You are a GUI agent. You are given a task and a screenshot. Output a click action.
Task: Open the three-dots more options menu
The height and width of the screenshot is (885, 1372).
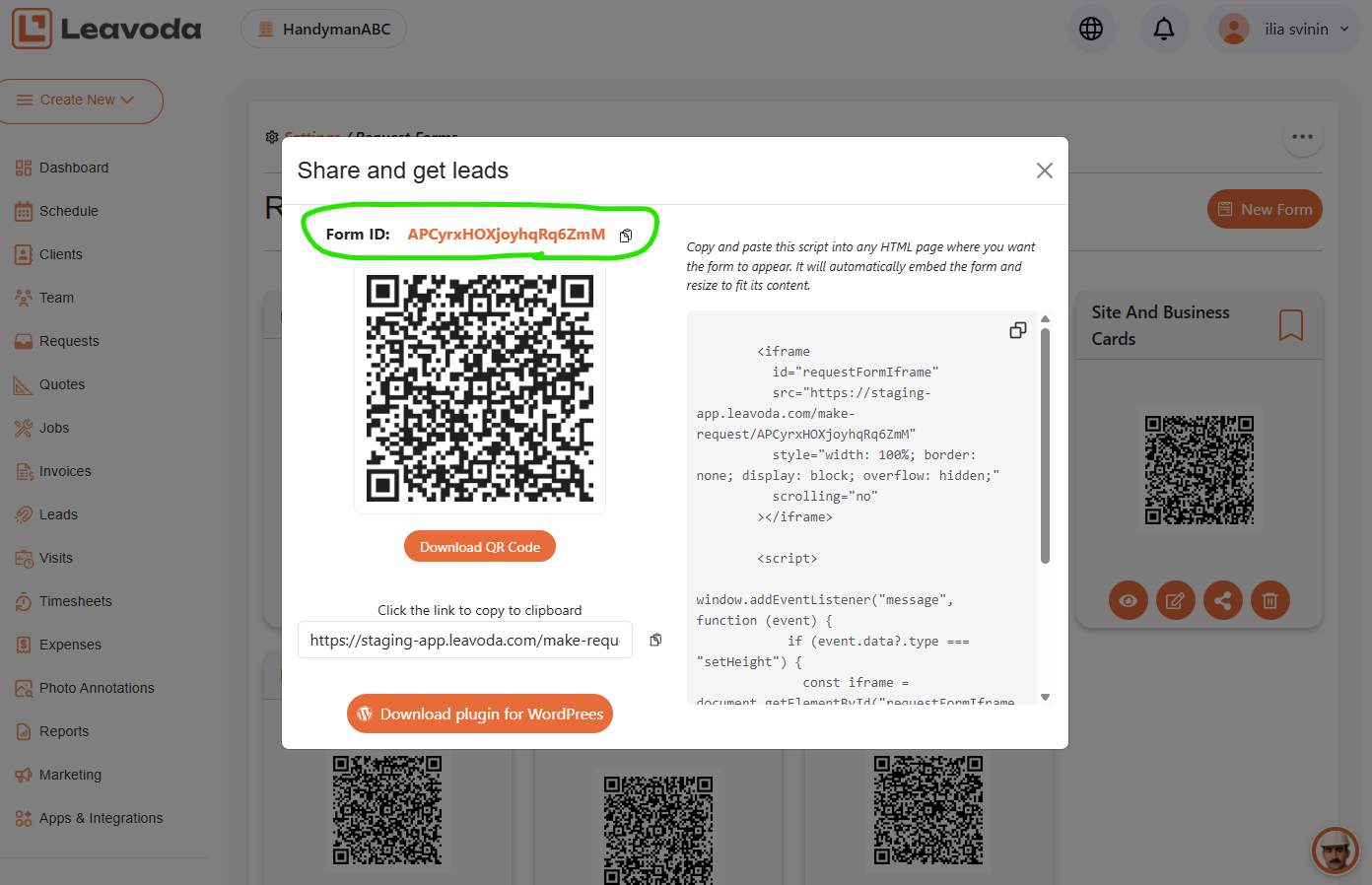(1303, 137)
